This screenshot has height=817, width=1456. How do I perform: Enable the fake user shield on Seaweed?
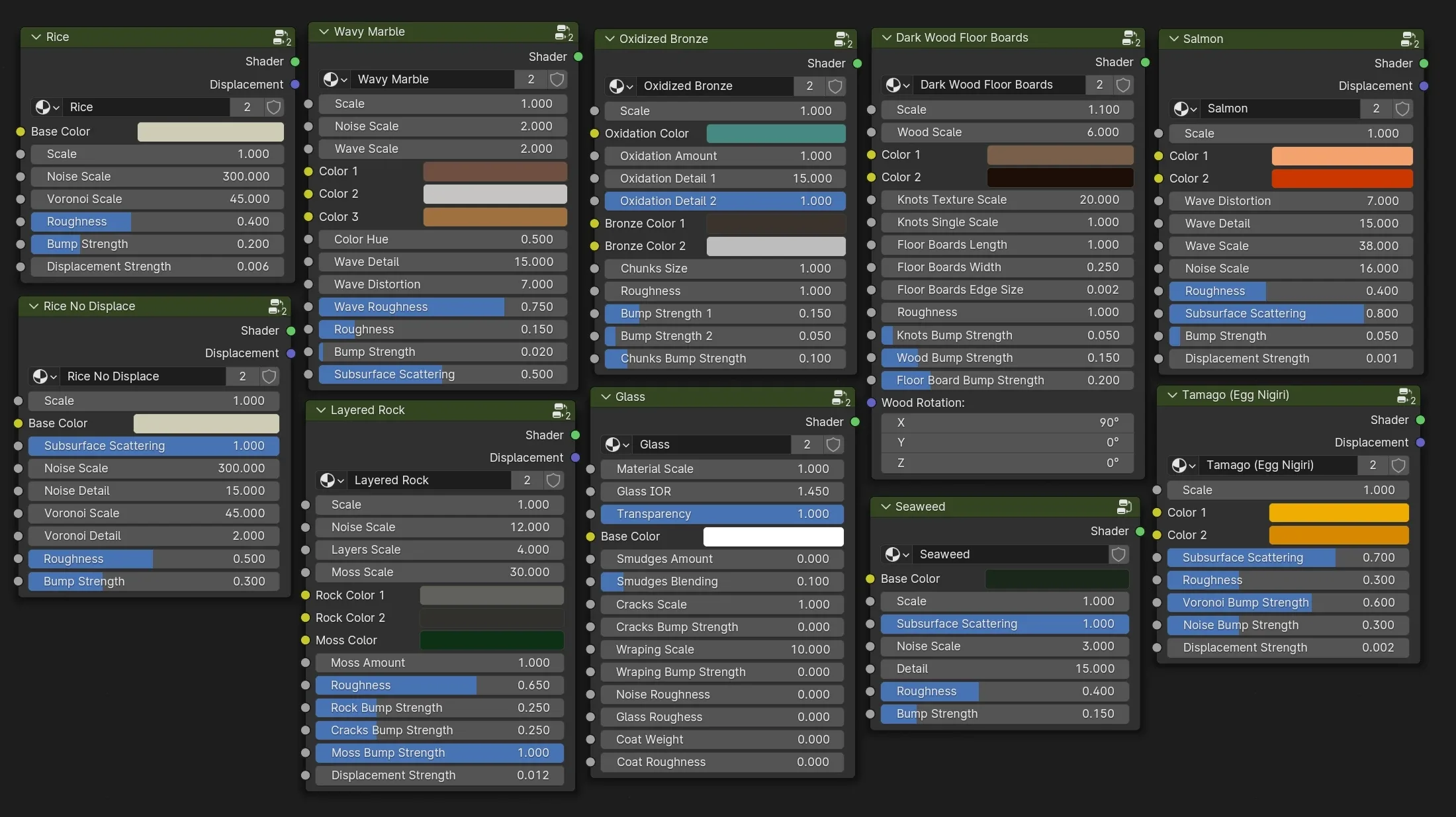point(1118,554)
